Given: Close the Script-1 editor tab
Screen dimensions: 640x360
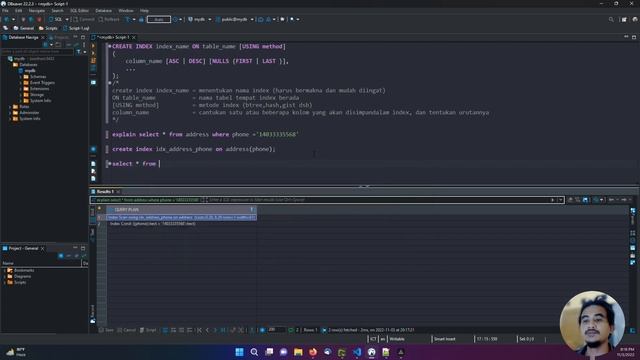Looking at the screenshot, I should 133,37.
